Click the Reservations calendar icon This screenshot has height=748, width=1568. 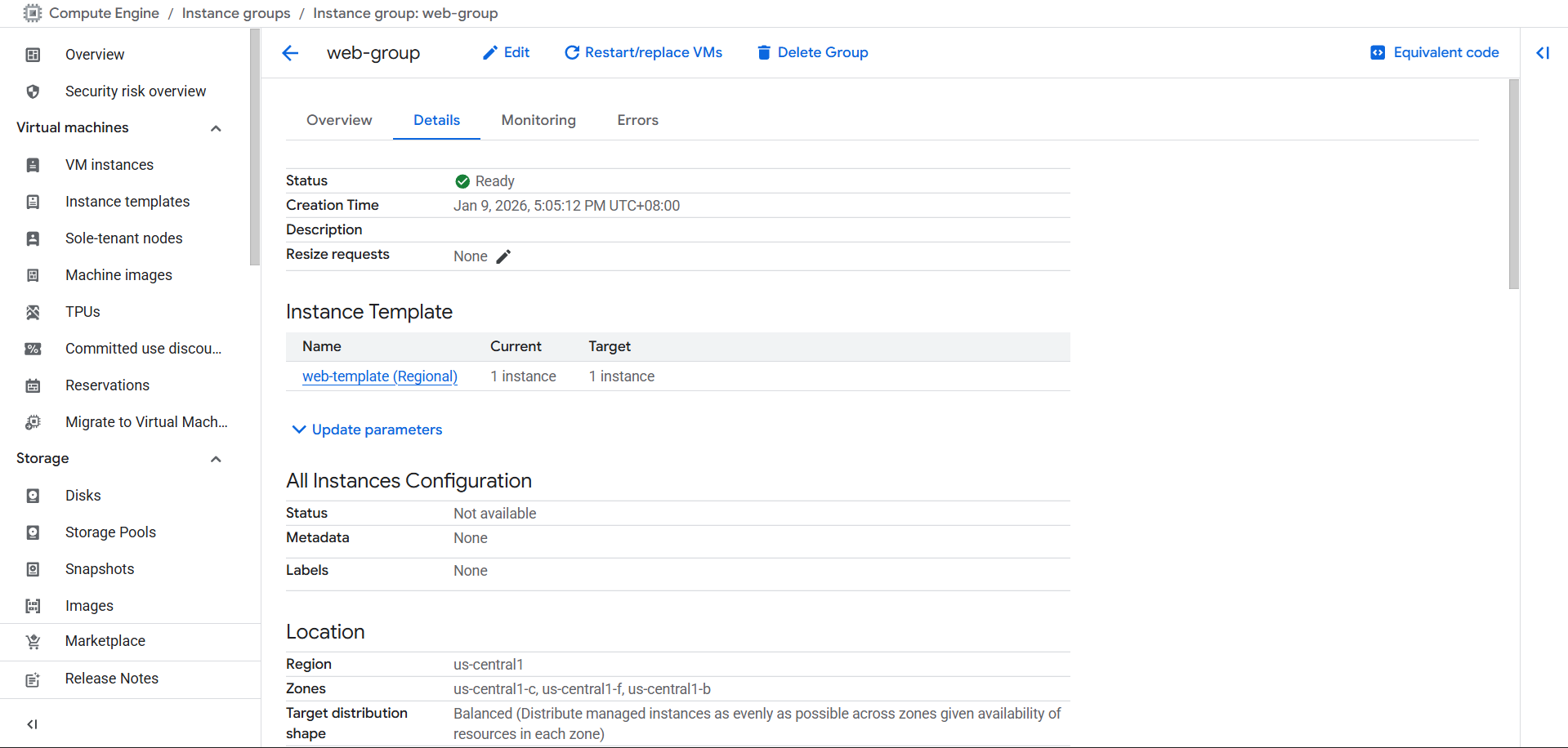click(33, 385)
